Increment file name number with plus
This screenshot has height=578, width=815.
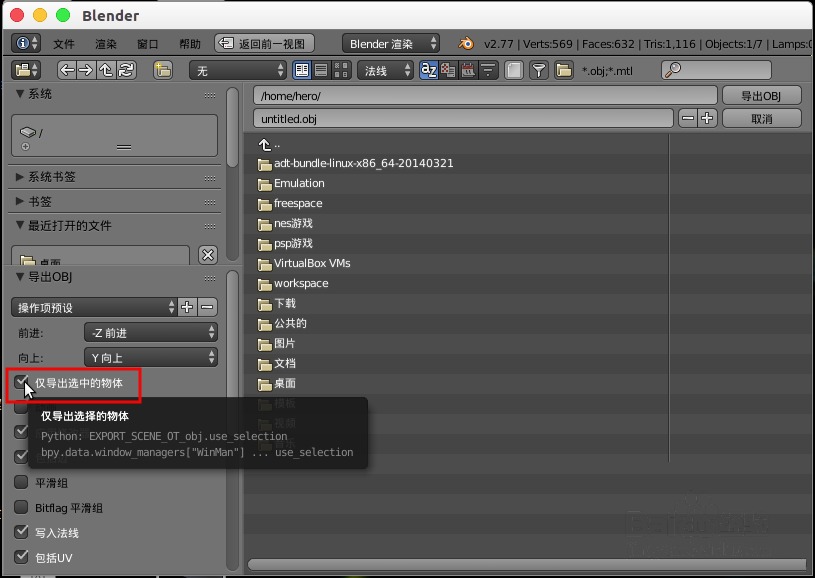pos(707,118)
